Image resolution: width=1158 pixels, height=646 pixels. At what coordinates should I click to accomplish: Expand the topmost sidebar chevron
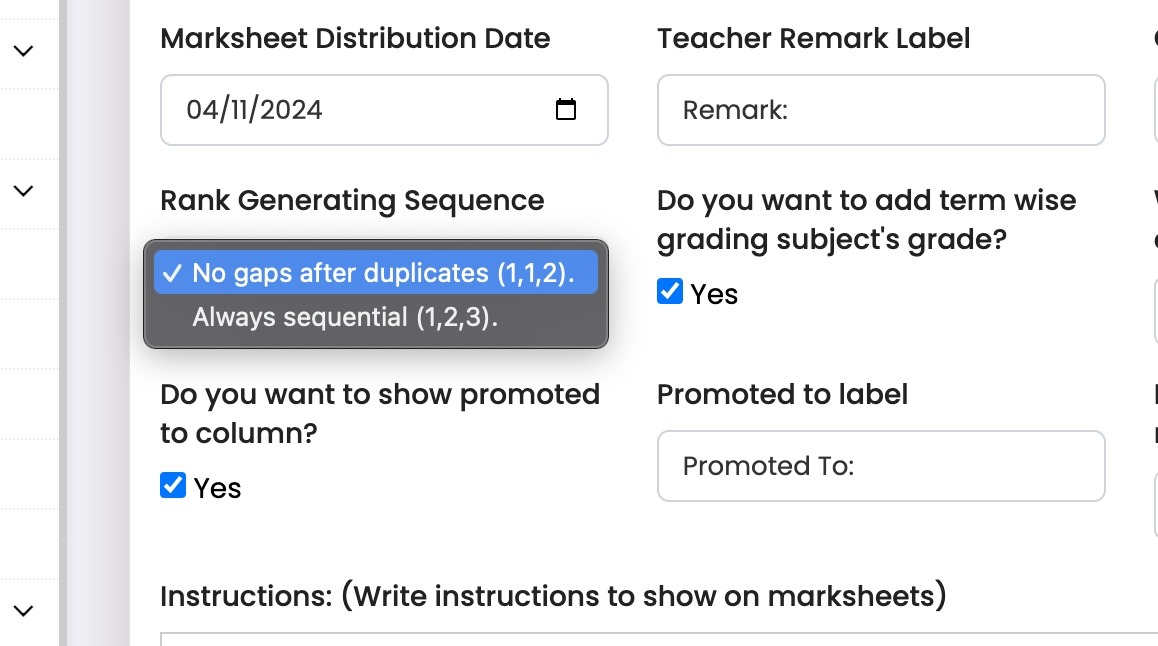pos(23,50)
